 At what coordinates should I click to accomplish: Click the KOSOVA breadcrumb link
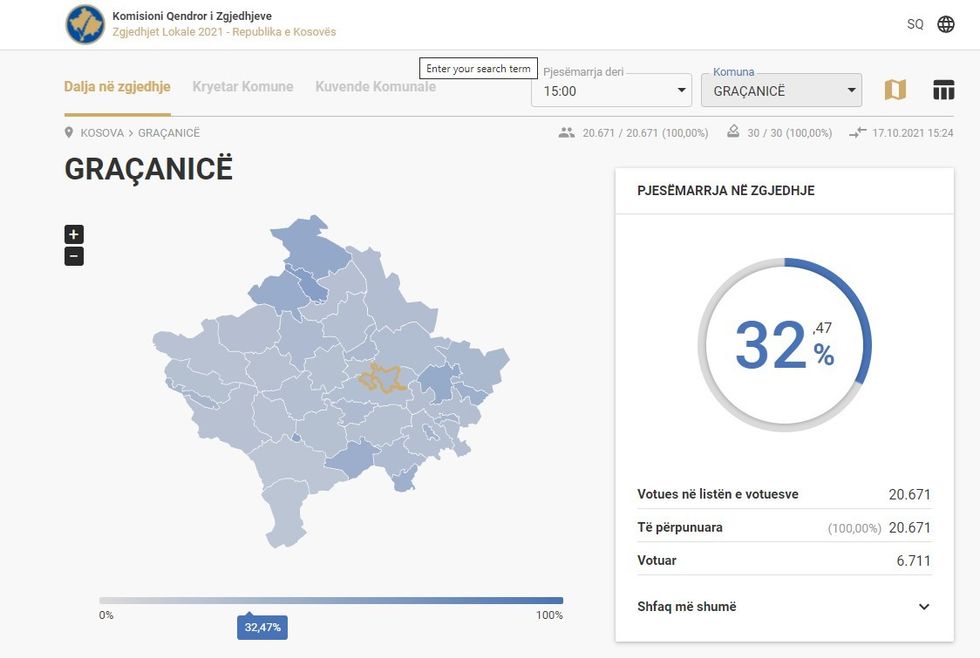(x=102, y=133)
